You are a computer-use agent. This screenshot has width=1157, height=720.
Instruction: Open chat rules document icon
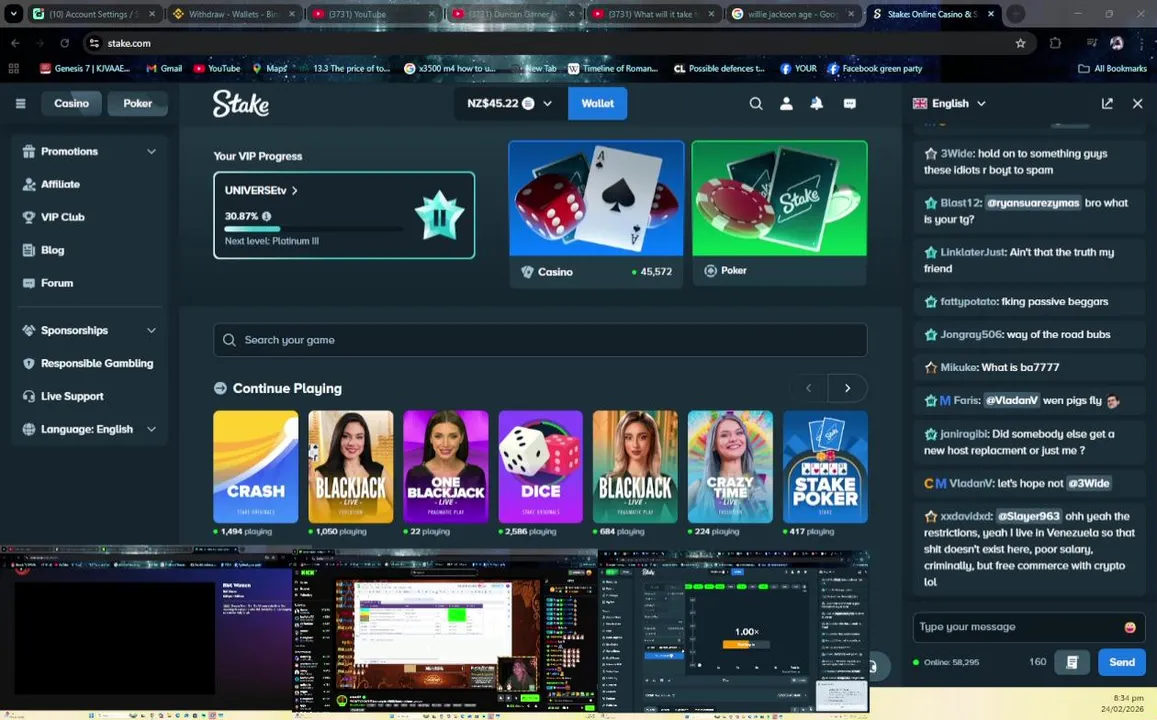1072,662
